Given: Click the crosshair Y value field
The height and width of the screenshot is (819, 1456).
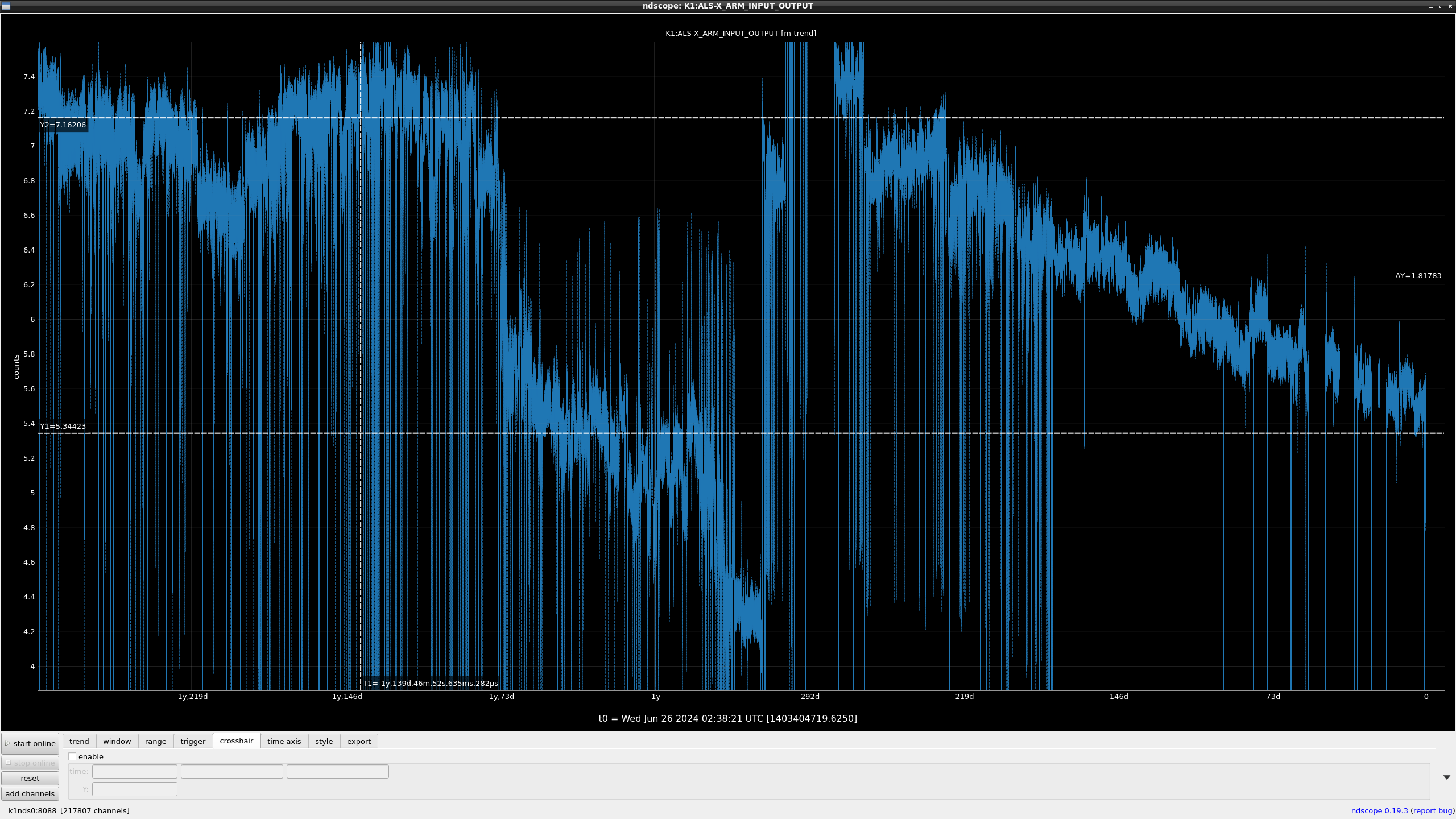Looking at the screenshot, I should click(135, 789).
